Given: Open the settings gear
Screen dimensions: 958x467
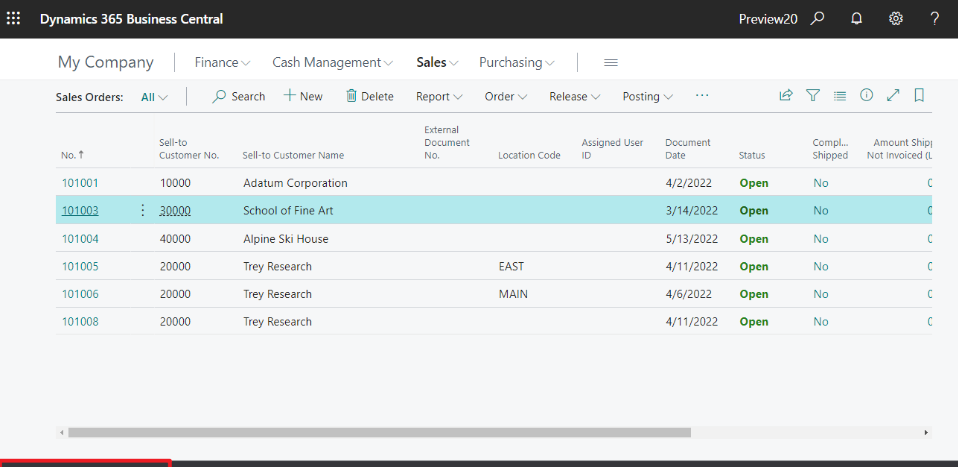Looking at the screenshot, I should click(896, 18).
